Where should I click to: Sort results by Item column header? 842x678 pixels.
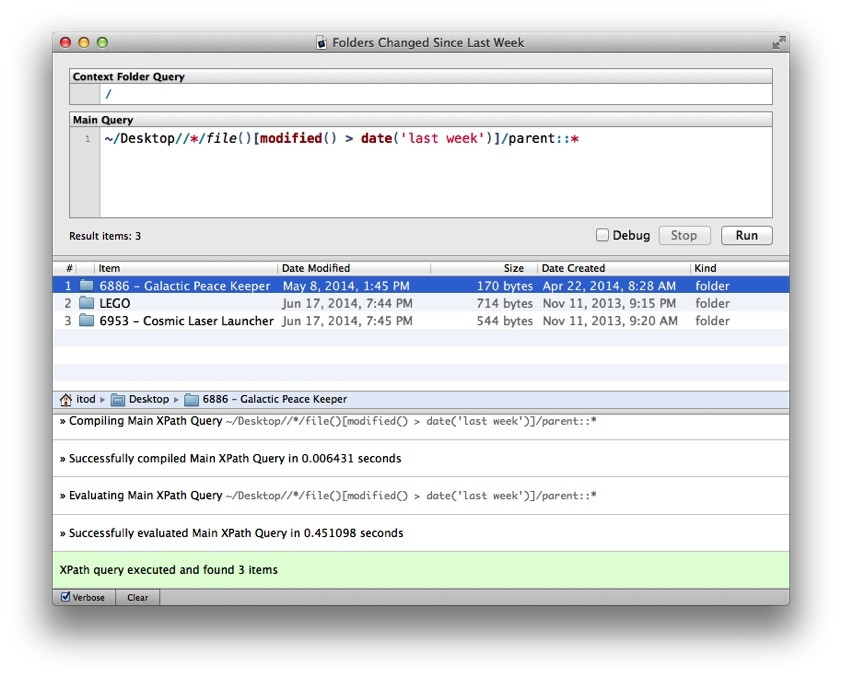186,268
